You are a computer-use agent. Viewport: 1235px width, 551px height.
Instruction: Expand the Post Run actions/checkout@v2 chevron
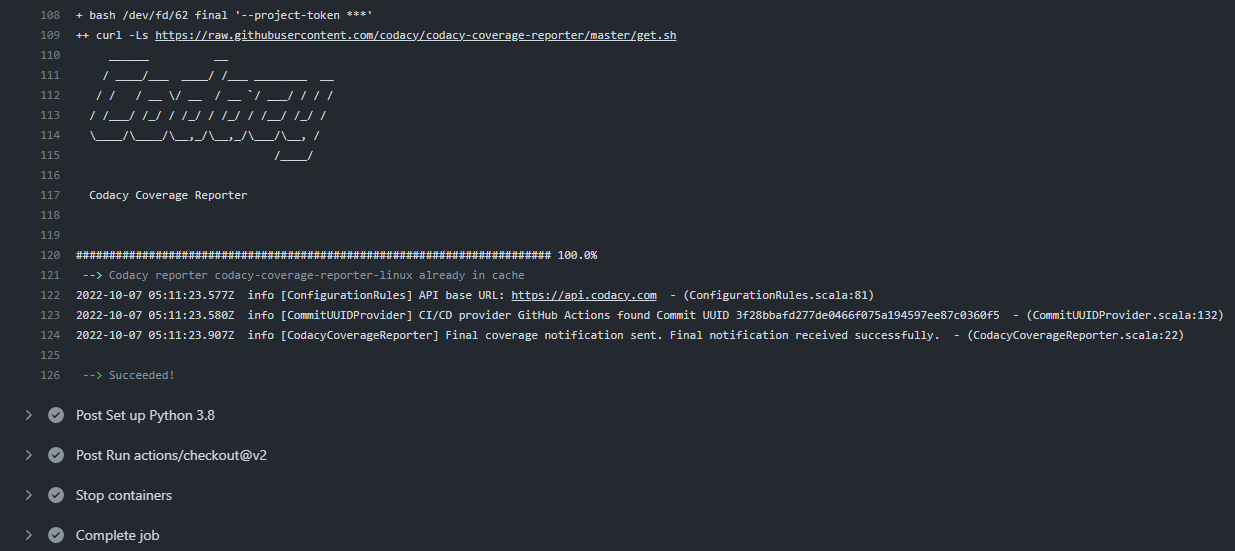pos(29,455)
